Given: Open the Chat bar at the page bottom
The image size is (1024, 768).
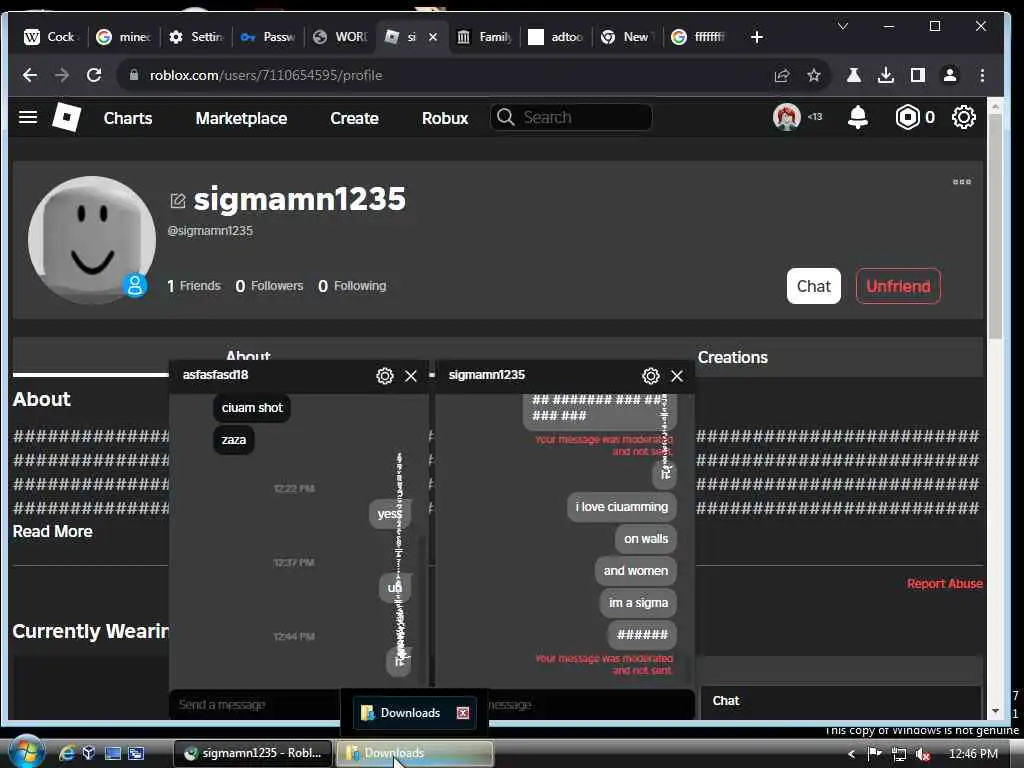Looking at the screenshot, I should point(840,701).
